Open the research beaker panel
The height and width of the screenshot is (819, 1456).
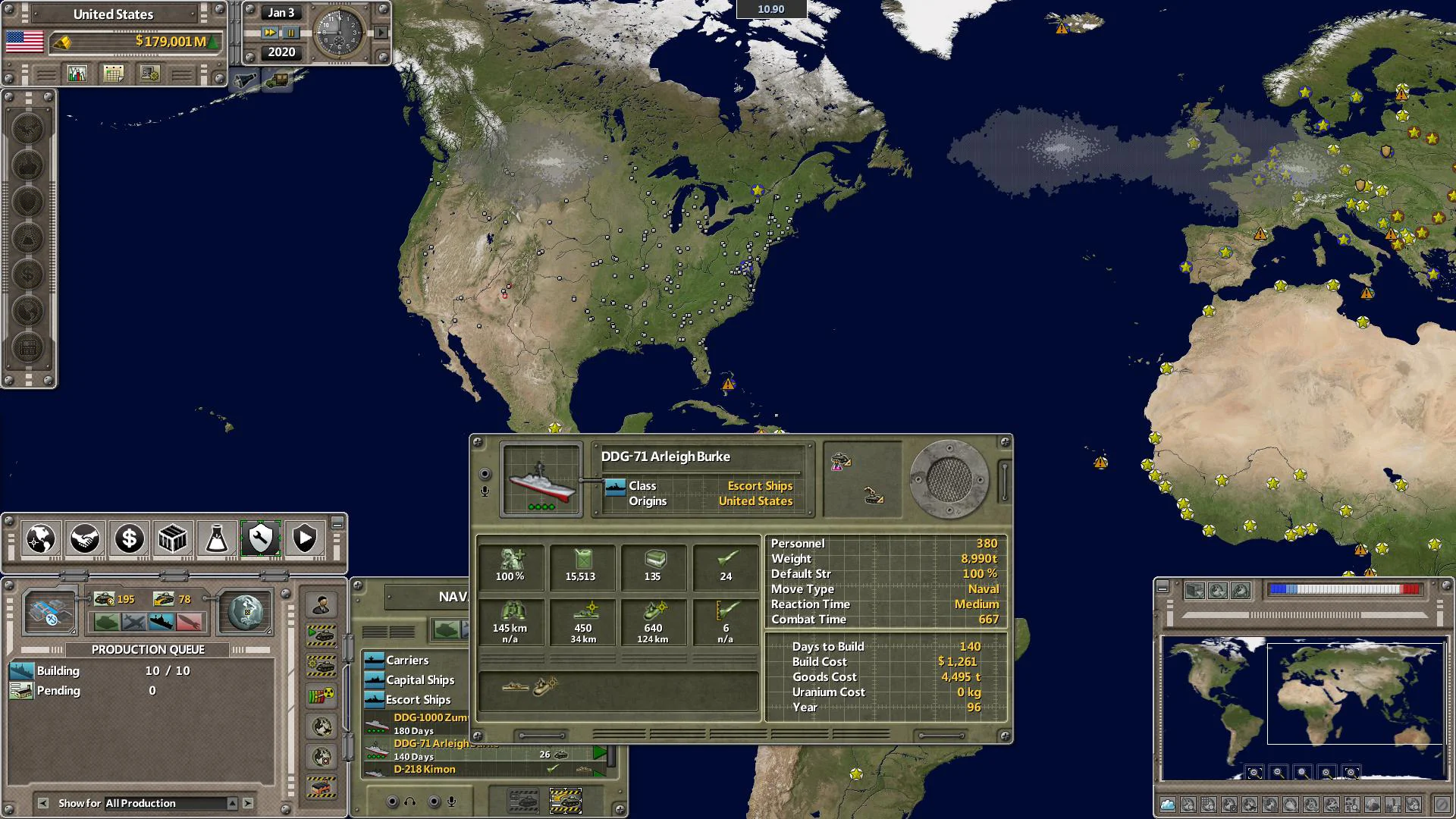tap(217, 538)
